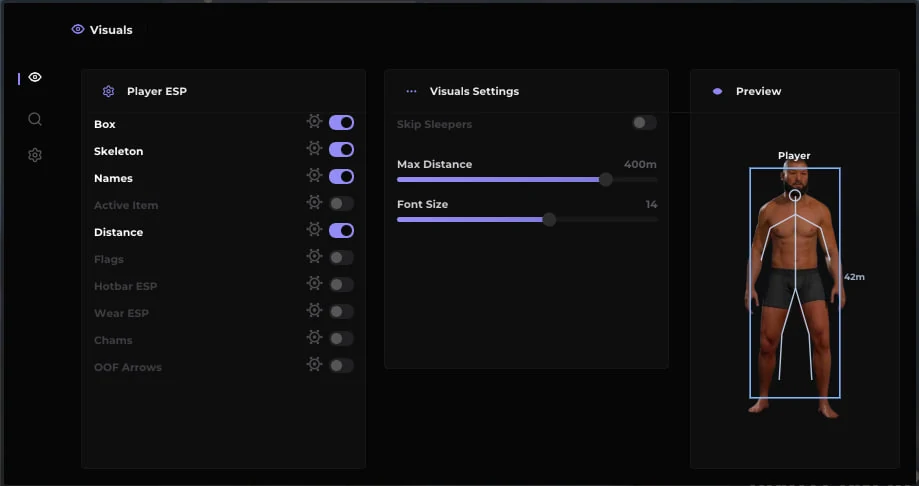Open the Box option settings gear

315,121
